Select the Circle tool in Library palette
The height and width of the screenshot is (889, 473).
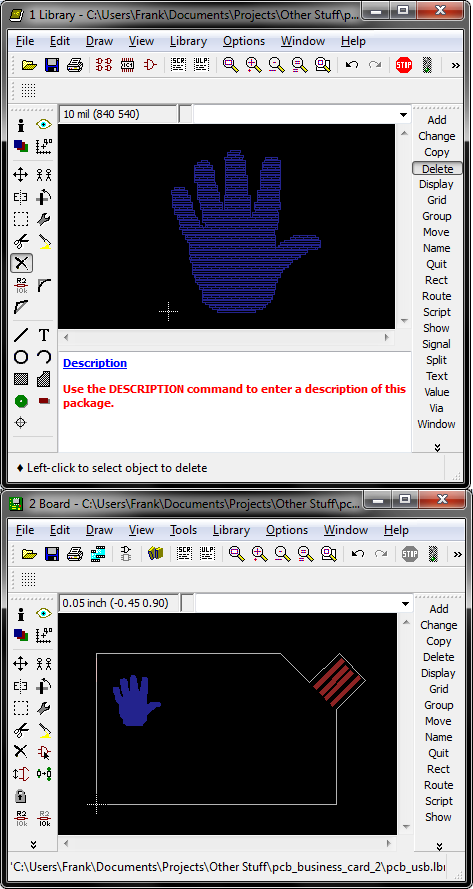click(21, 357)
